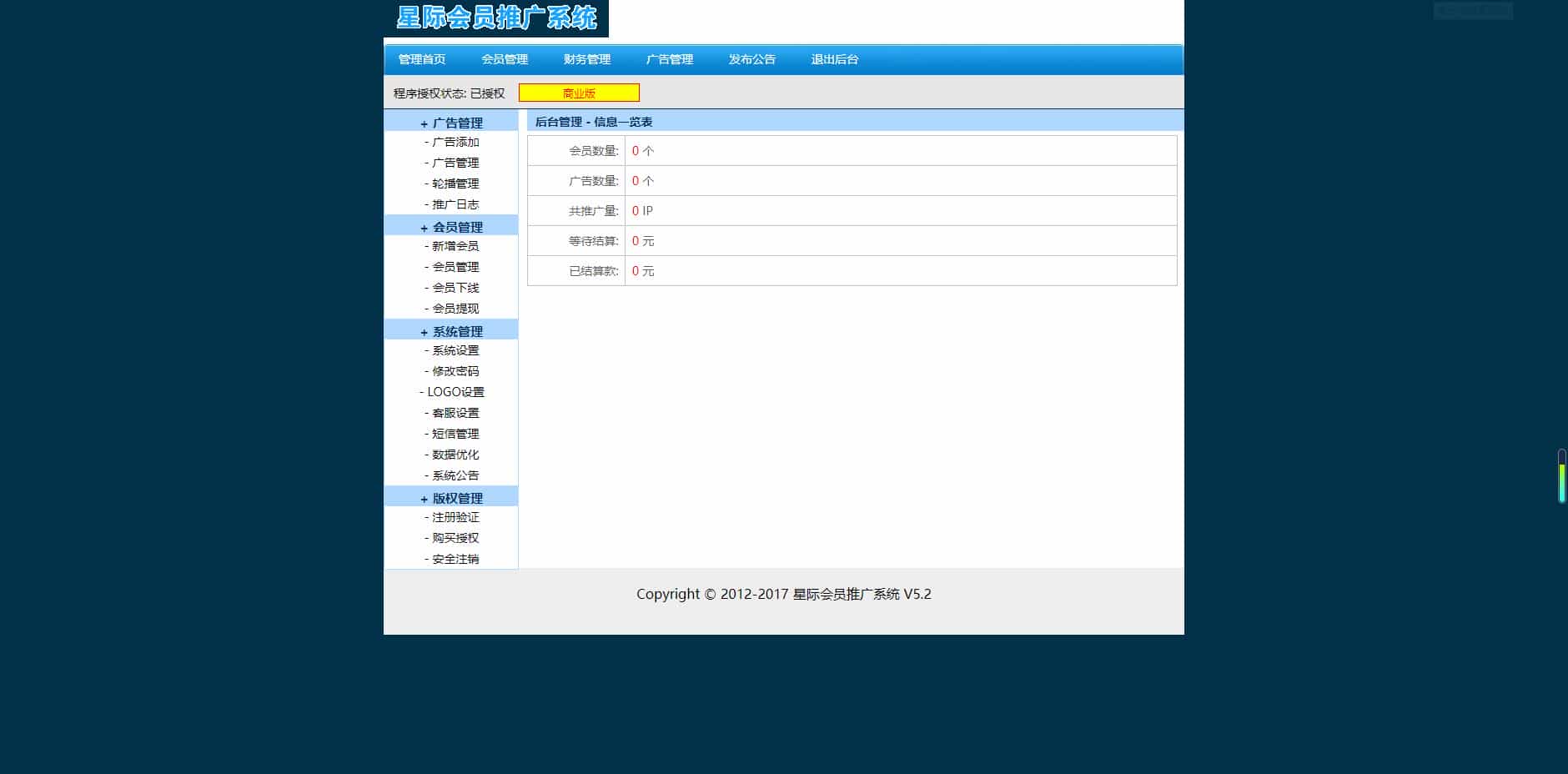Click the 0 个 value beside 广告数量
This screenshot has height=774, width=1568.
point(643,181)
